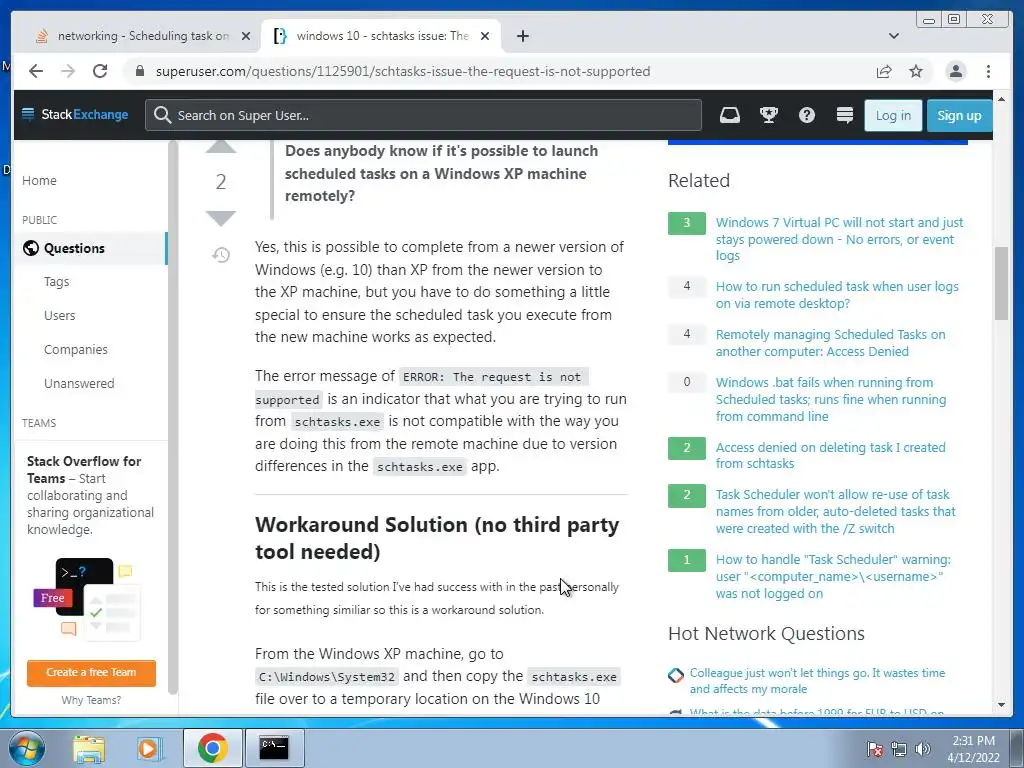Close the 'networking - Scheduling task' tab

click(x=246, y=36)
